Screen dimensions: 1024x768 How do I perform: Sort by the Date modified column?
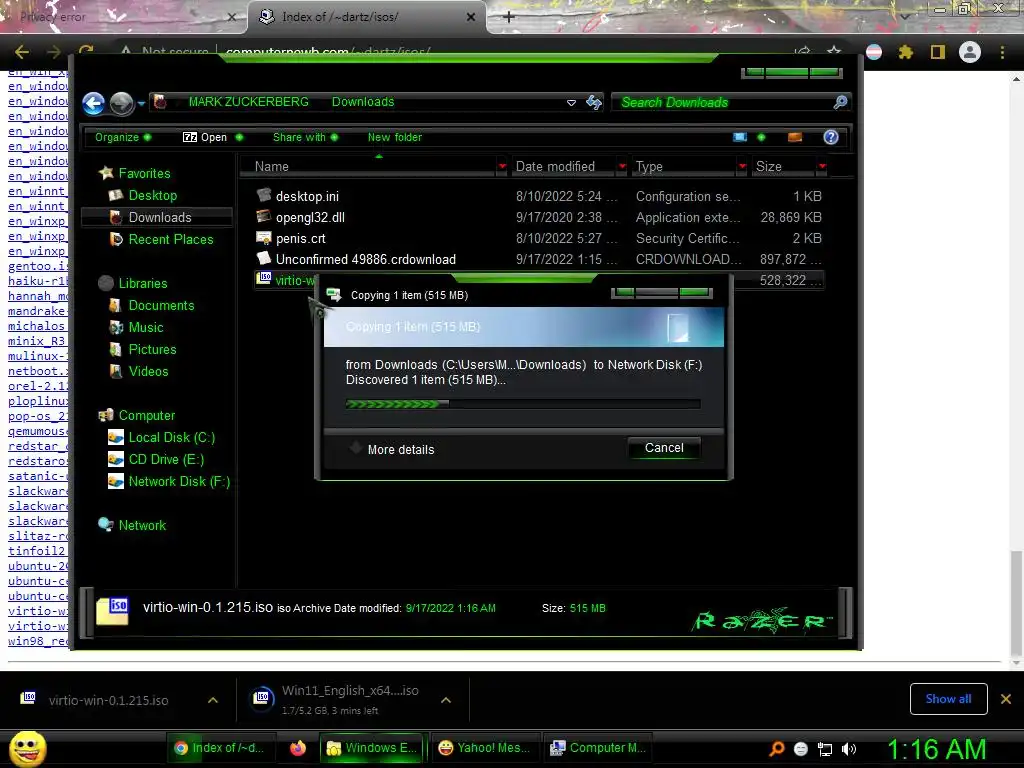tap(563, 167)
